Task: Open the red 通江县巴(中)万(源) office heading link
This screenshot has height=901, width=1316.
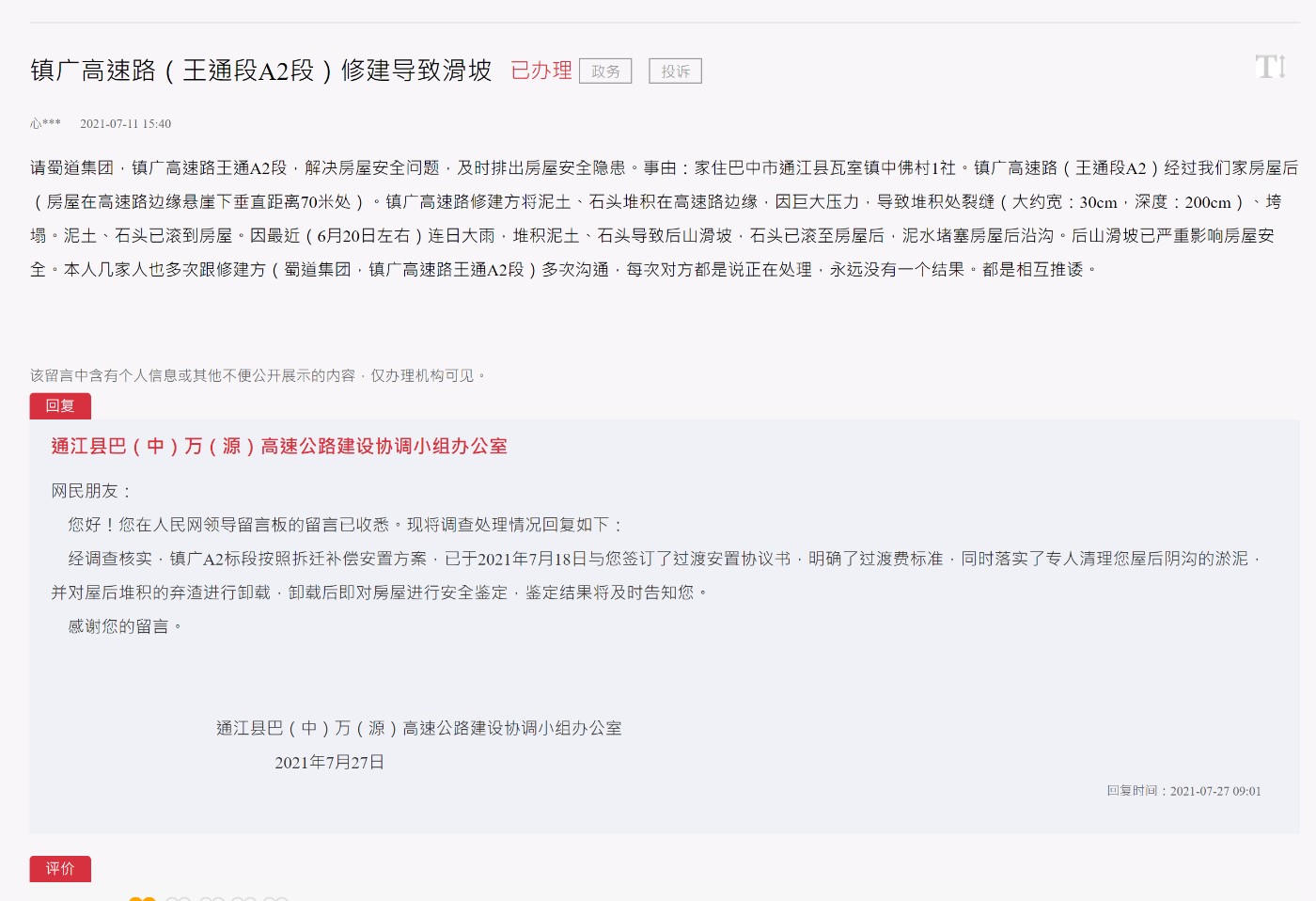Action: pos(279,447)
